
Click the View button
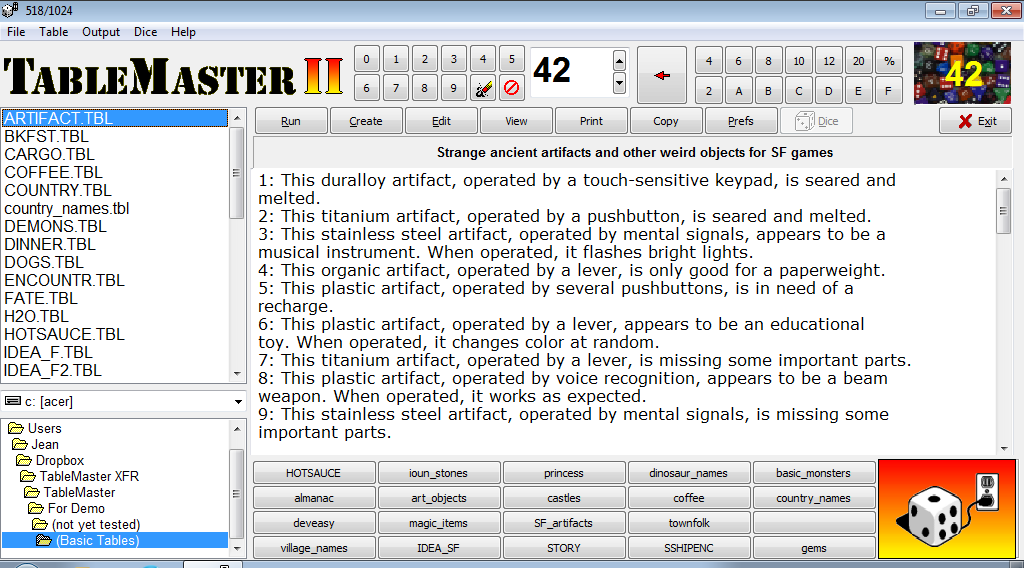[x=516, y=121]
